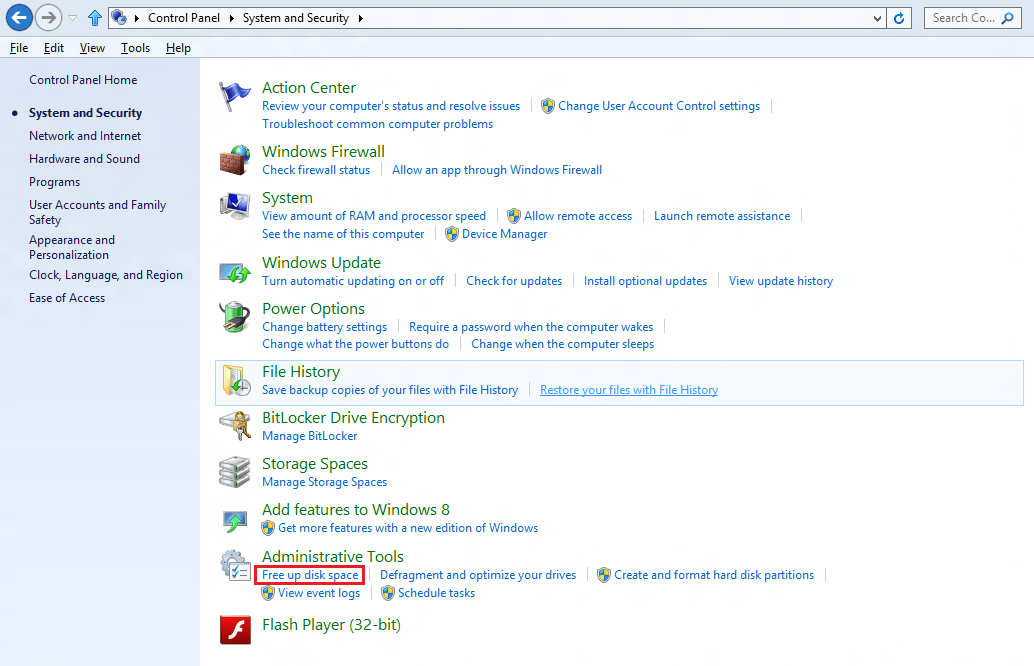Go up one level with the Up arrow
Viewport: 1034px width, 666px height.
pyautogui.click(x=95, y=18)
